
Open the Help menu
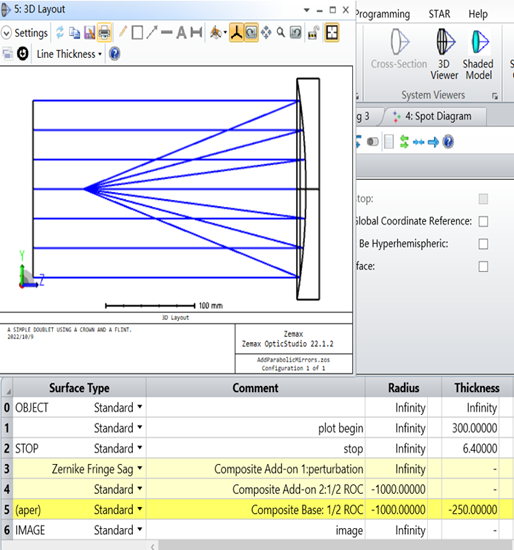coord(478,14)
